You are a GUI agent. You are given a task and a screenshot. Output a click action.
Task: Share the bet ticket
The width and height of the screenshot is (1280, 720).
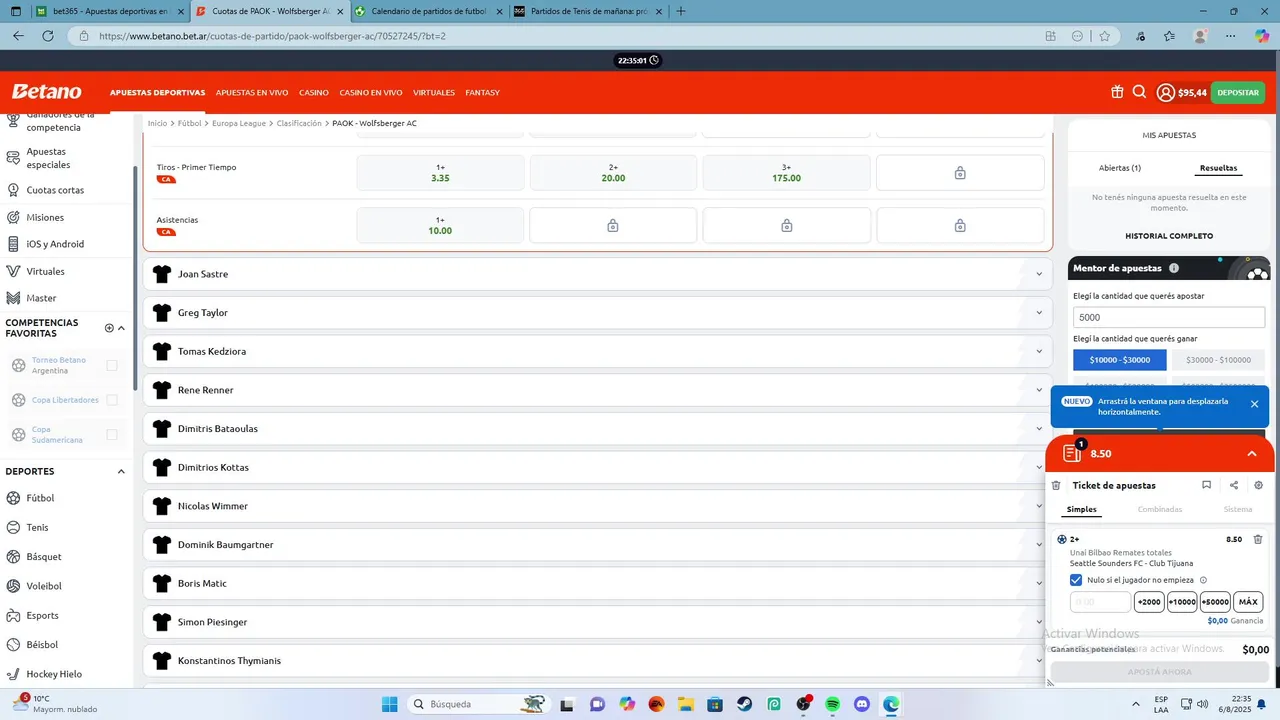pos(1233,485)
